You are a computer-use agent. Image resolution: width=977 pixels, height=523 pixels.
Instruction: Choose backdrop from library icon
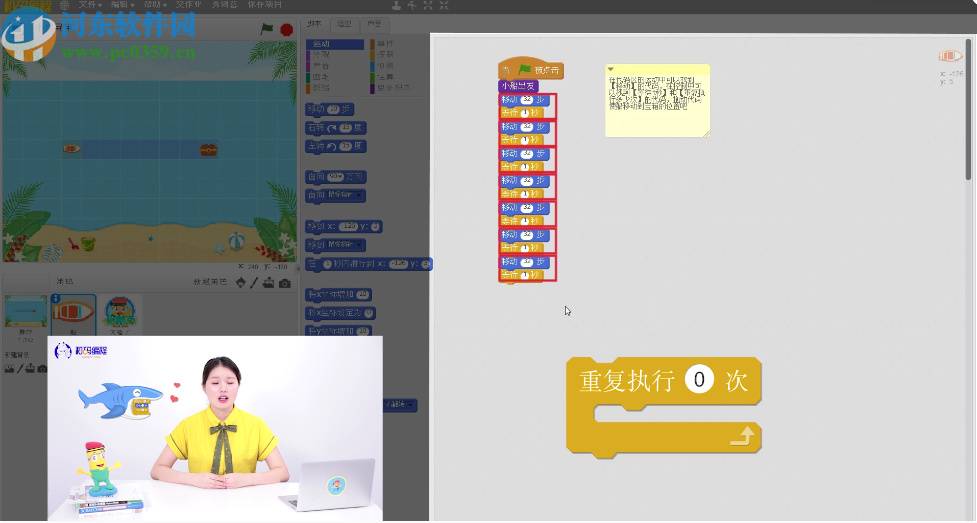9,369
